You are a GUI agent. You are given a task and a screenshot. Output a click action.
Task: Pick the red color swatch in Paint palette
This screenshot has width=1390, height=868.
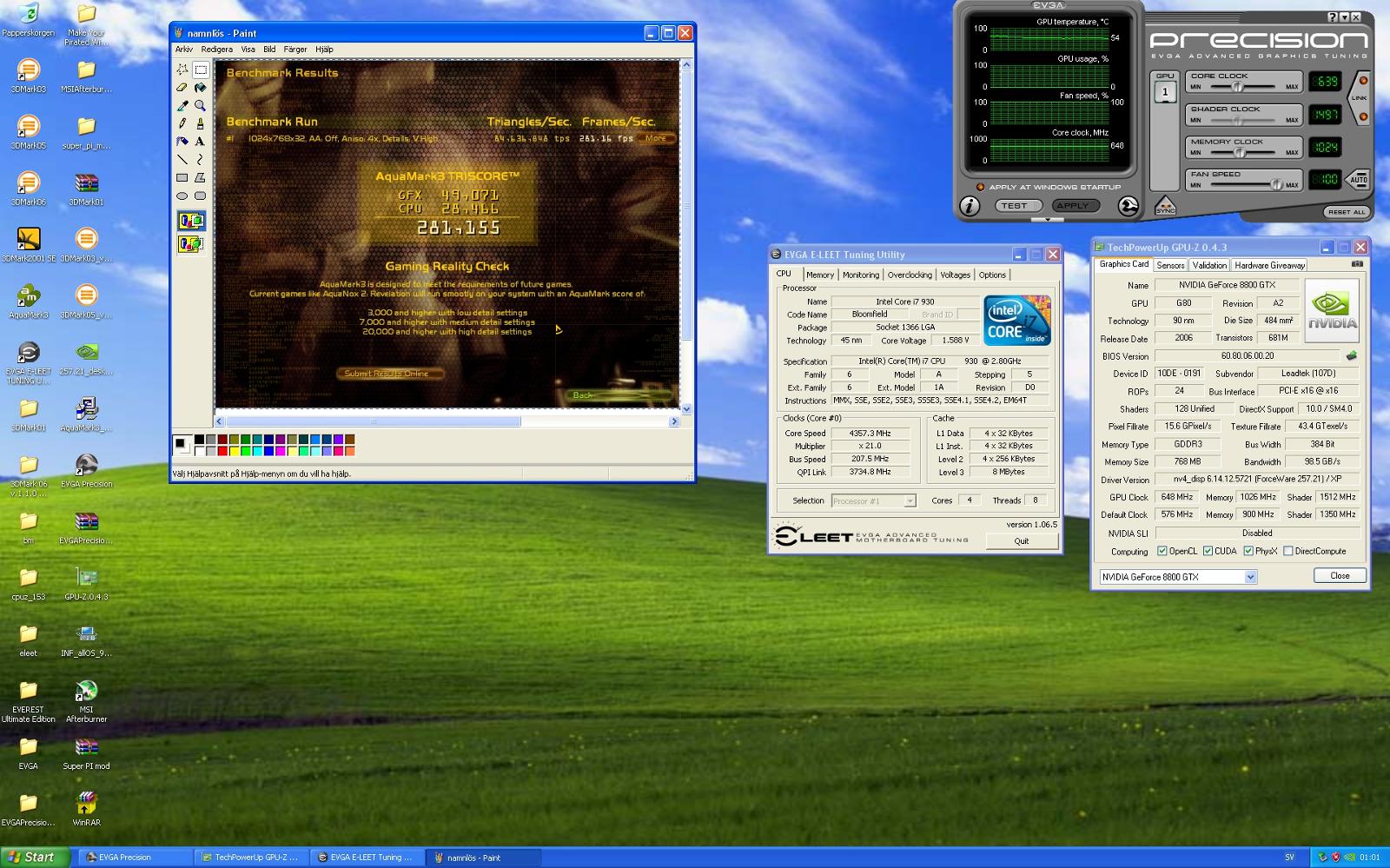coord(222,451)
